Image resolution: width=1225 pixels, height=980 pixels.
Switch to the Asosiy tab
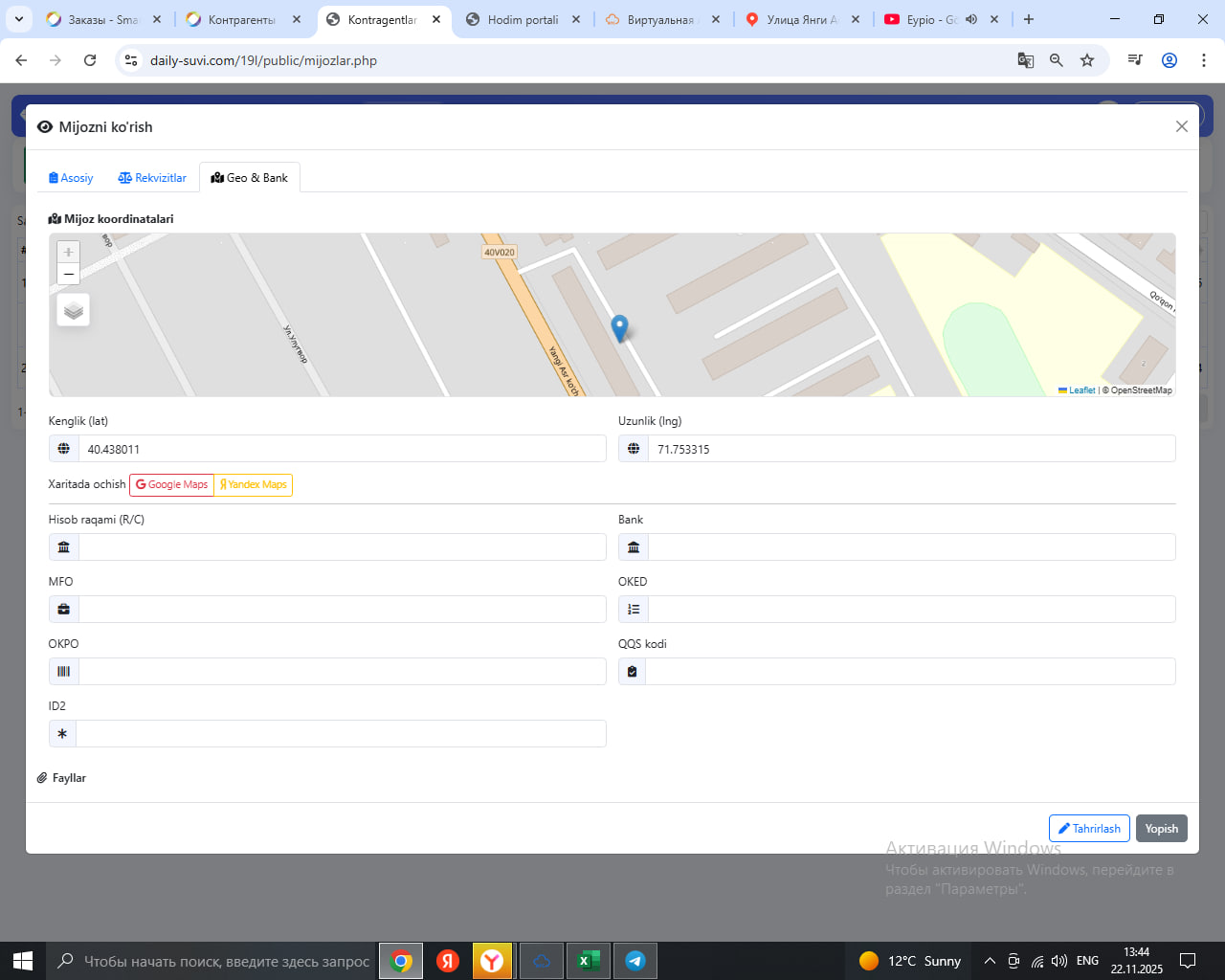pyautogui.click(x=71, y=178)
